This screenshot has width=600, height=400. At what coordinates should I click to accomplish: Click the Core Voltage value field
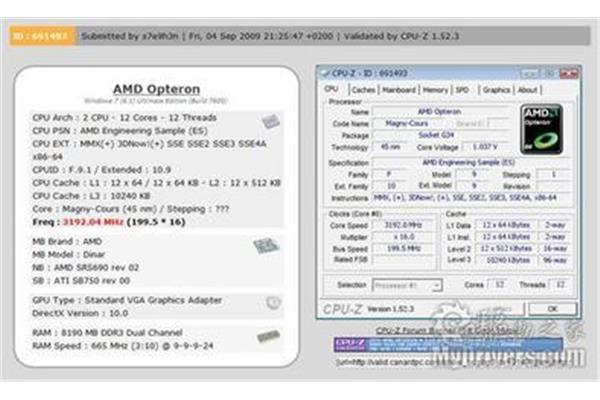[x=485, y=147]
